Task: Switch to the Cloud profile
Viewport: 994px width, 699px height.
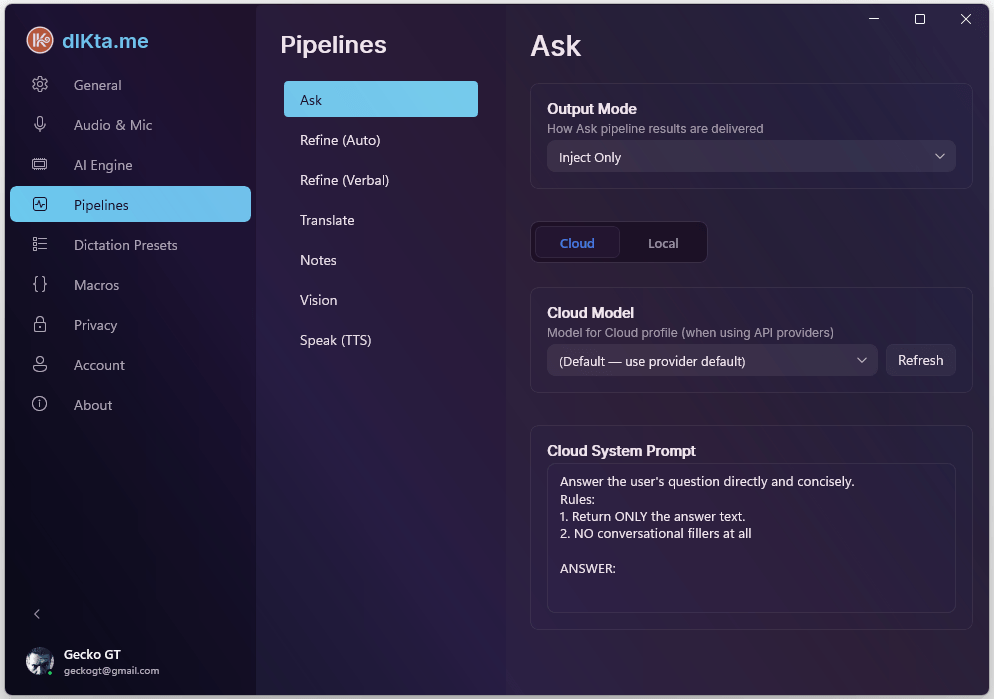Action: tap(577, 242)
